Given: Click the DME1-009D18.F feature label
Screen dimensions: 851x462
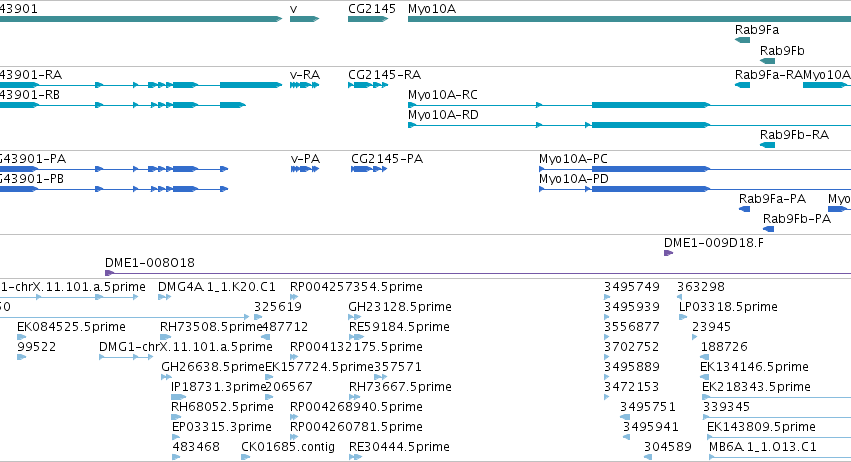Looking at the screenshot, I should [x=714, y=243].
